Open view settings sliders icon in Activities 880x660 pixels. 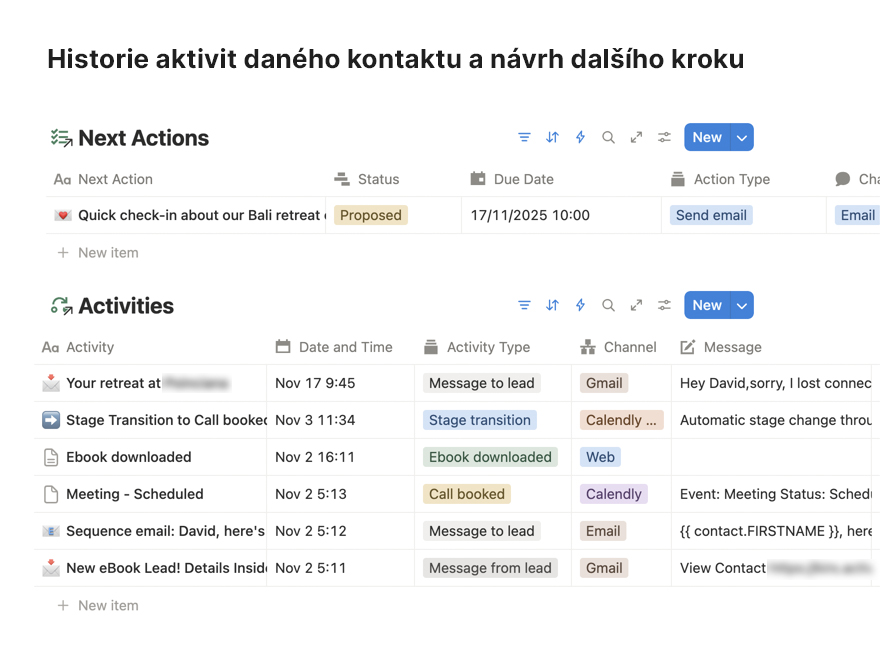[664, 306]
